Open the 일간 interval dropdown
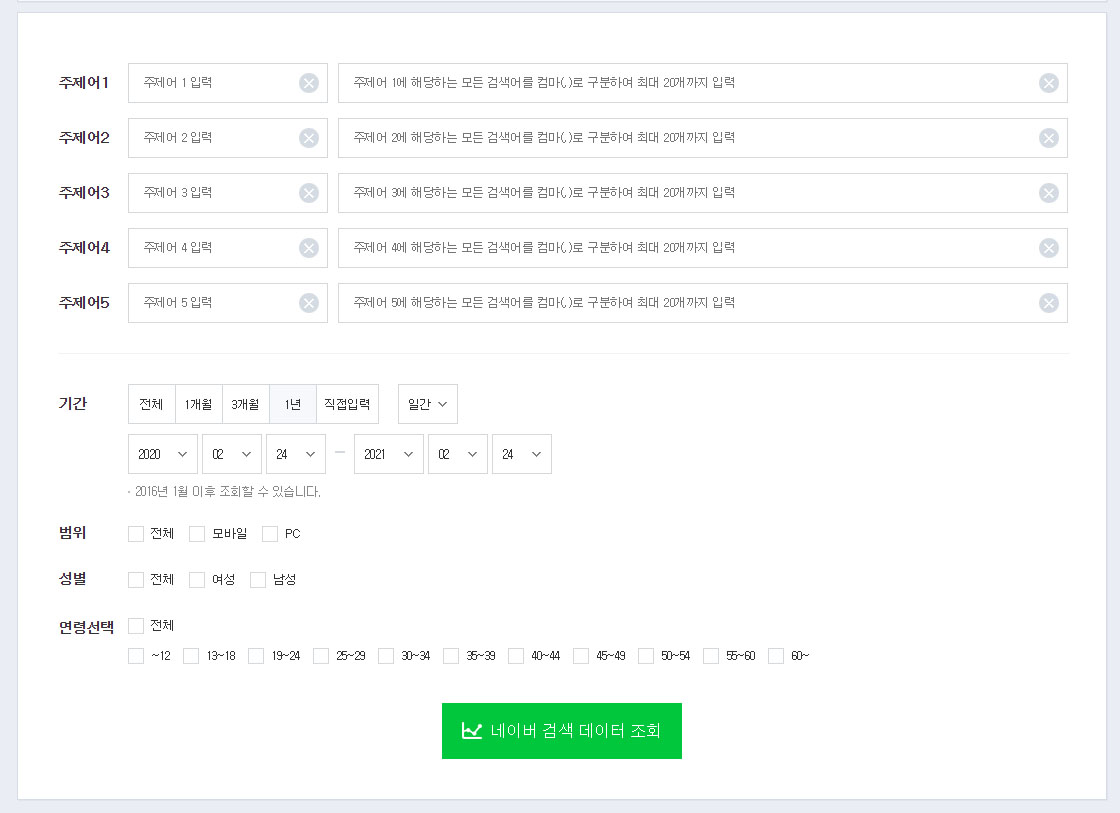Image resolution: width=1120 pixels, height=813 pixels. 427,404
